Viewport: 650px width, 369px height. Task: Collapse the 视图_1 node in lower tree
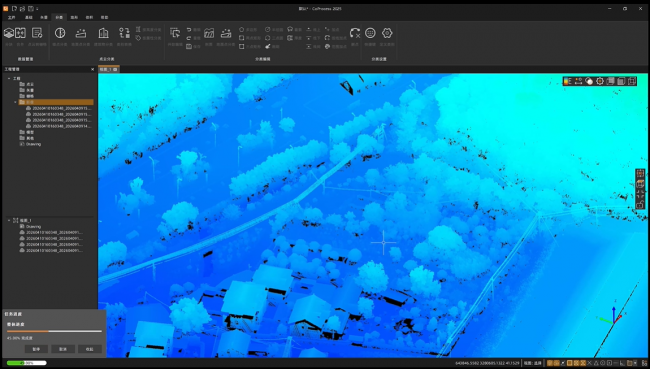point(9,221)
